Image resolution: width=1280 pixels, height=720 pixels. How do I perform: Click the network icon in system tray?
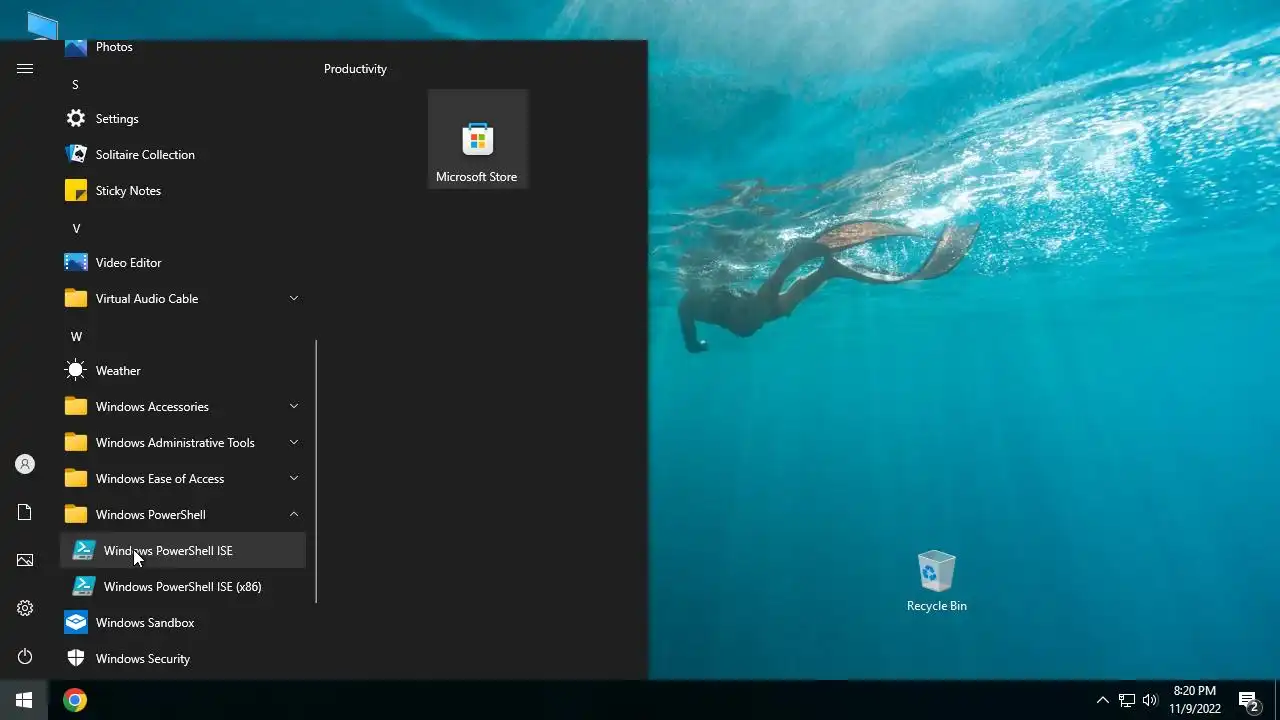point(1126,700)
